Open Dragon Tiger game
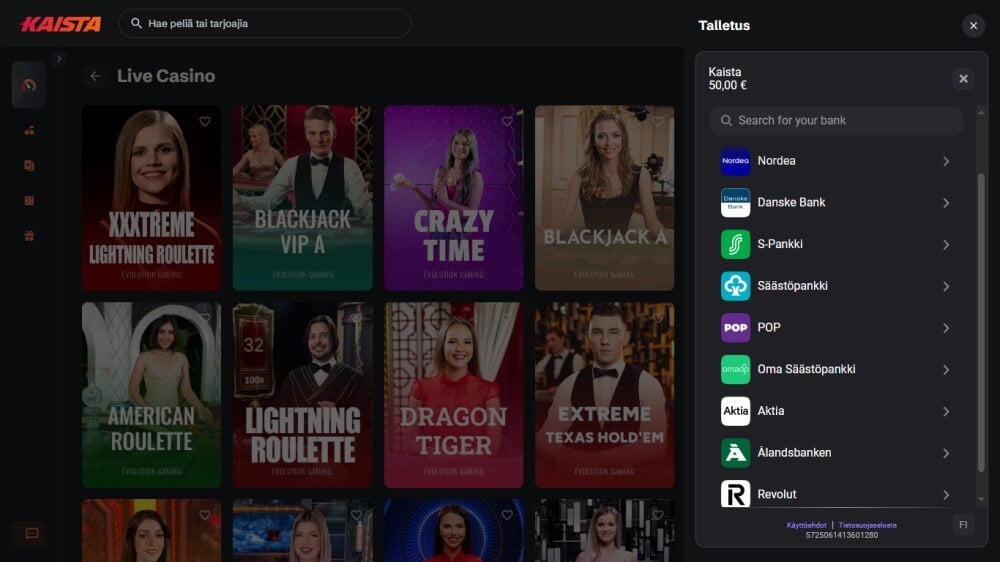 pos(453,395)
